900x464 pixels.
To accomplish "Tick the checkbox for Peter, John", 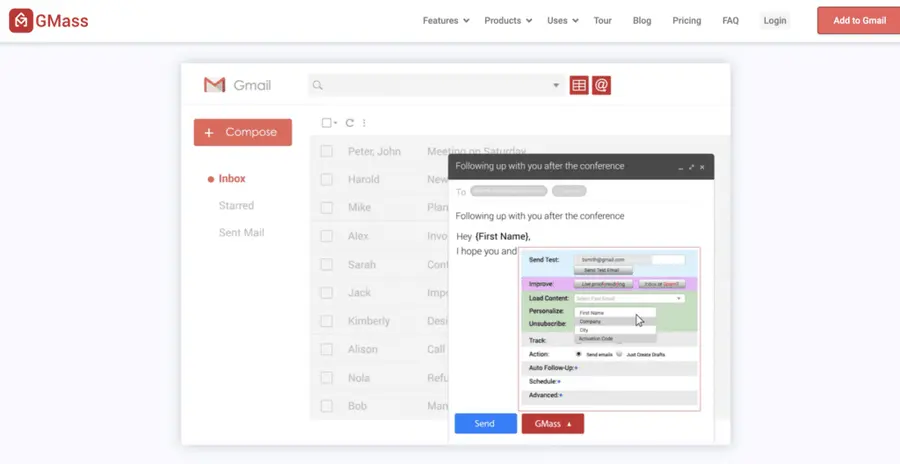I will click(x=327, y=152).
